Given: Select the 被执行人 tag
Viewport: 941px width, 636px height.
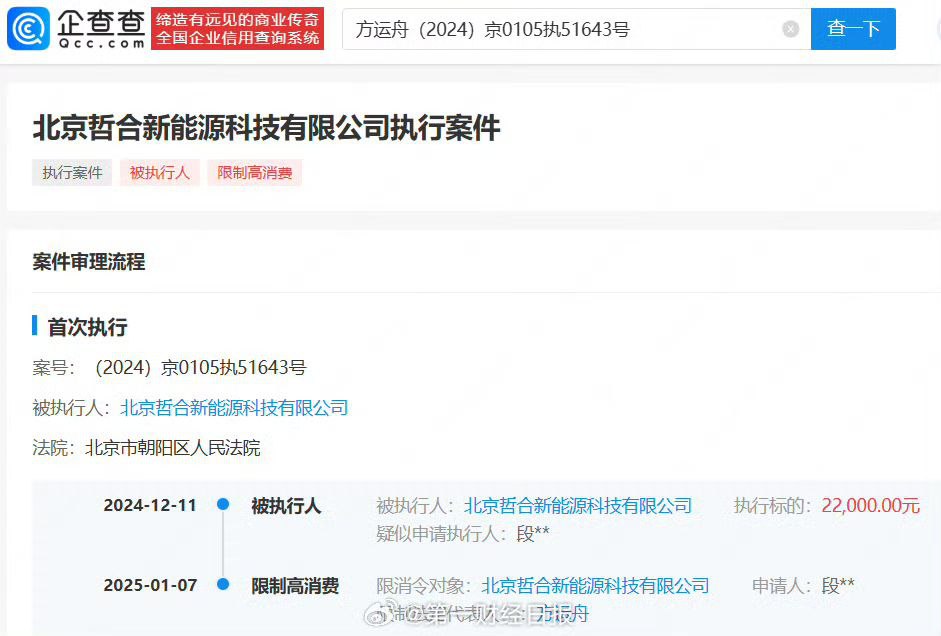Looking at the screenshot, I should tap(160, 173).
